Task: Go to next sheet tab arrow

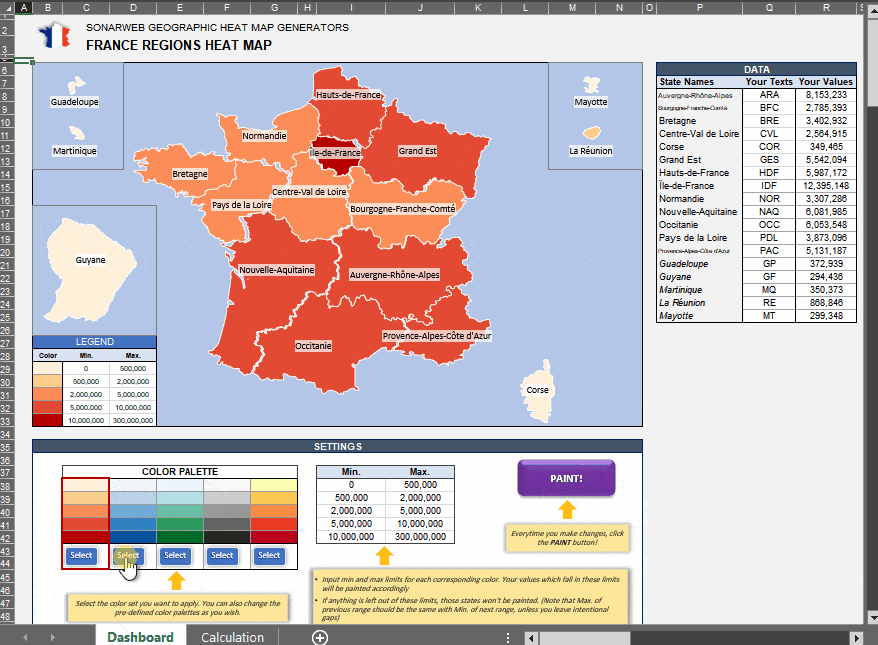Action: click(52, 637)
